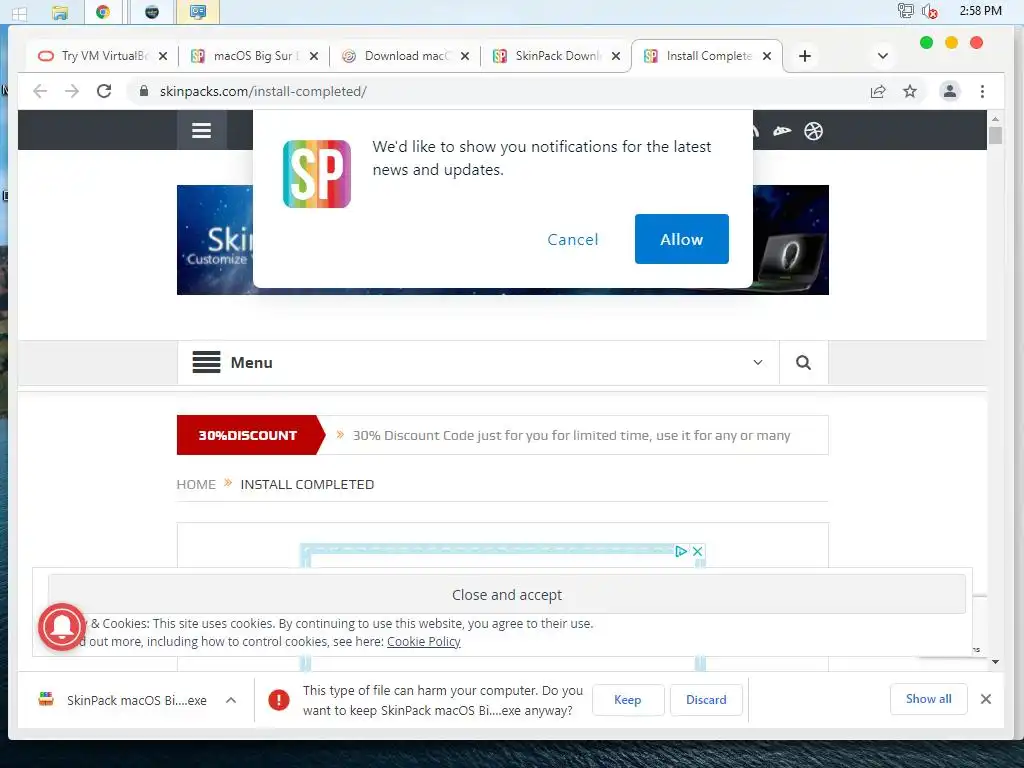Click the SkinPack header banner image
This screenshot has width=1024, height=768.
click(503, 240)
